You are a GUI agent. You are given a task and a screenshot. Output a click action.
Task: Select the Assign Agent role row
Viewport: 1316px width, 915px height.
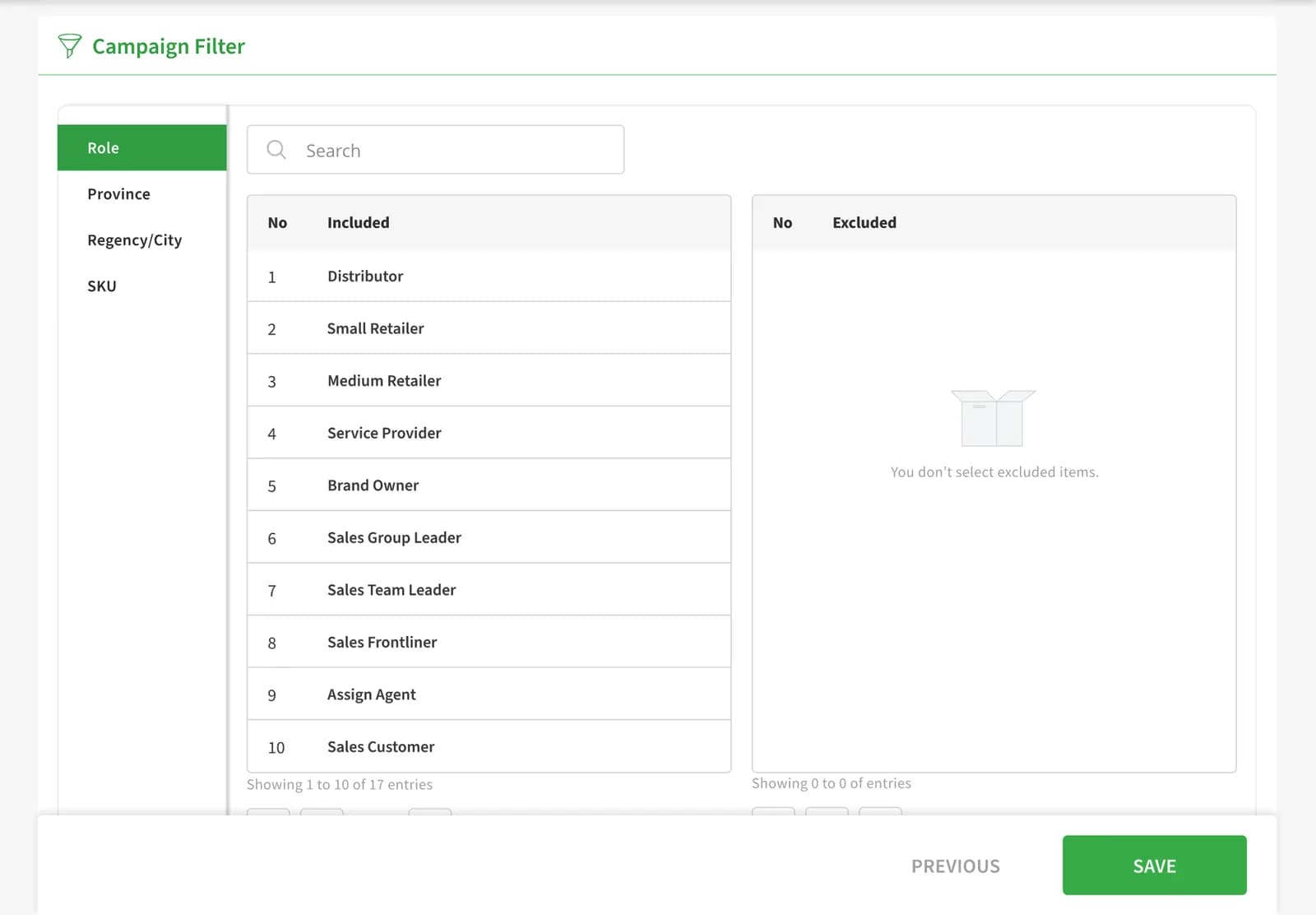pyautogui.click(x=489, y=694)
